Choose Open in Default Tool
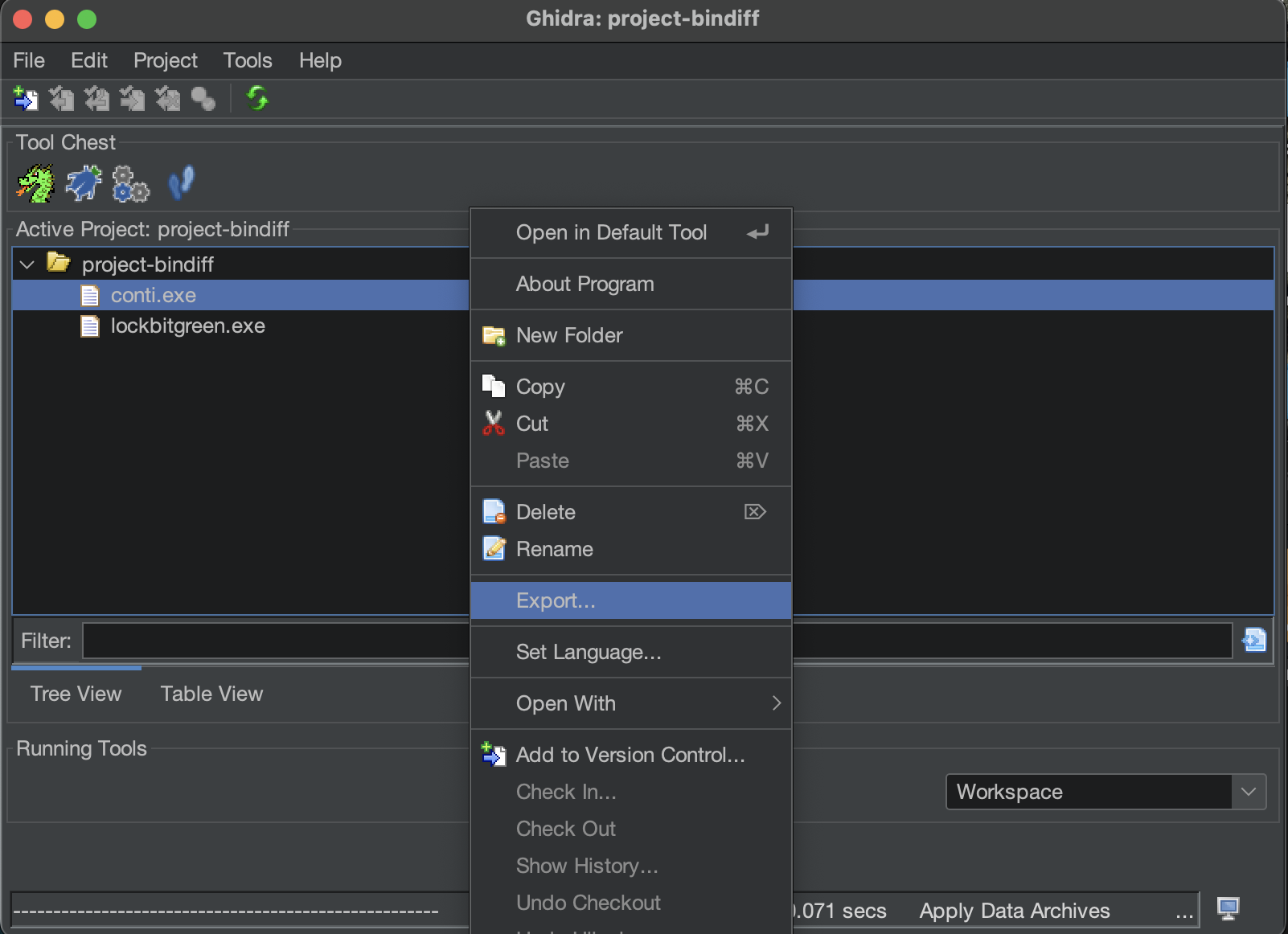Screen dimensions: 1288x934 (x=631, y=232)
